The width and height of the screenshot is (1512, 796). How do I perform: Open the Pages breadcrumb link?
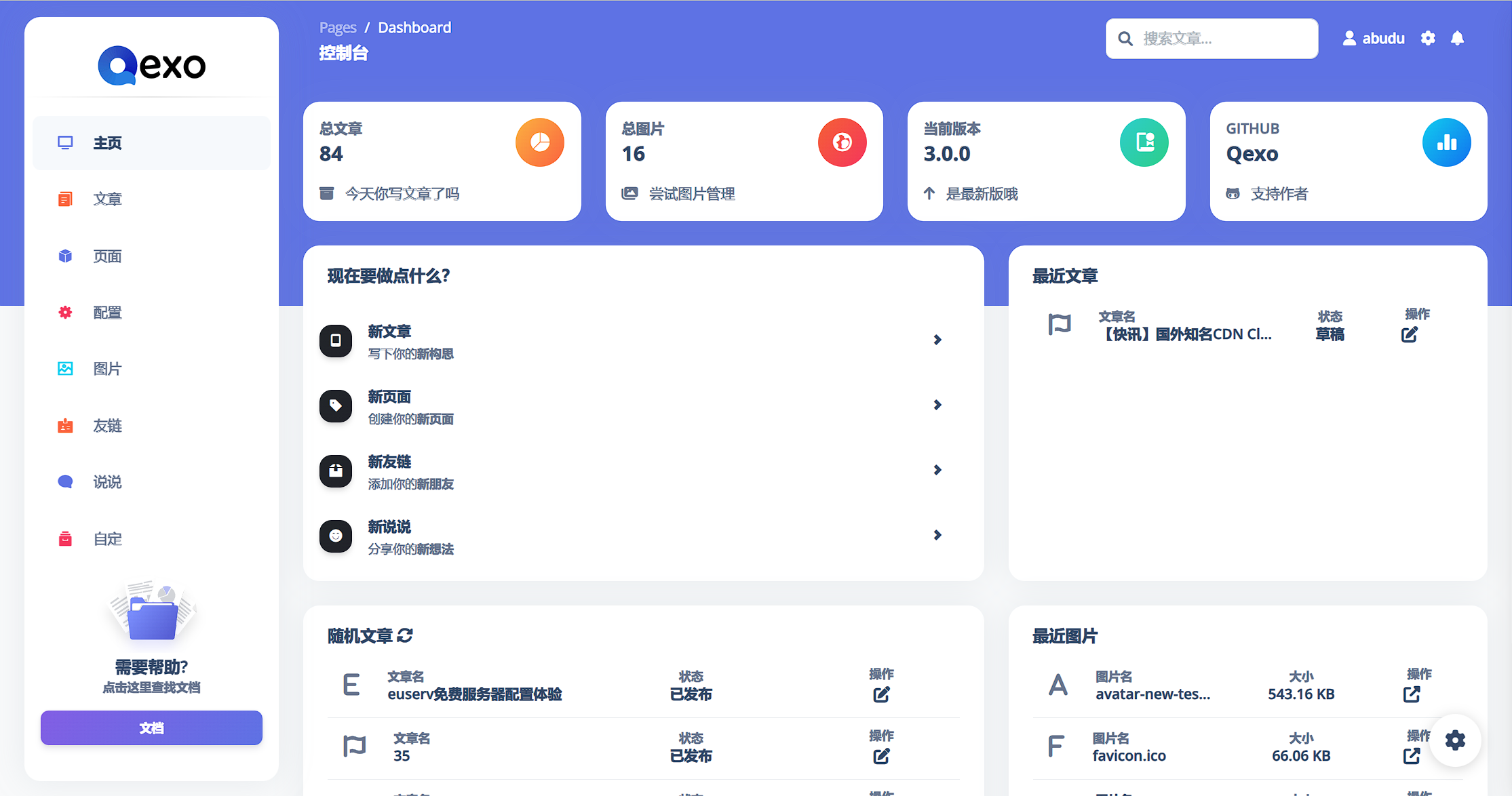pyautogui.click(x=337, y=27)
